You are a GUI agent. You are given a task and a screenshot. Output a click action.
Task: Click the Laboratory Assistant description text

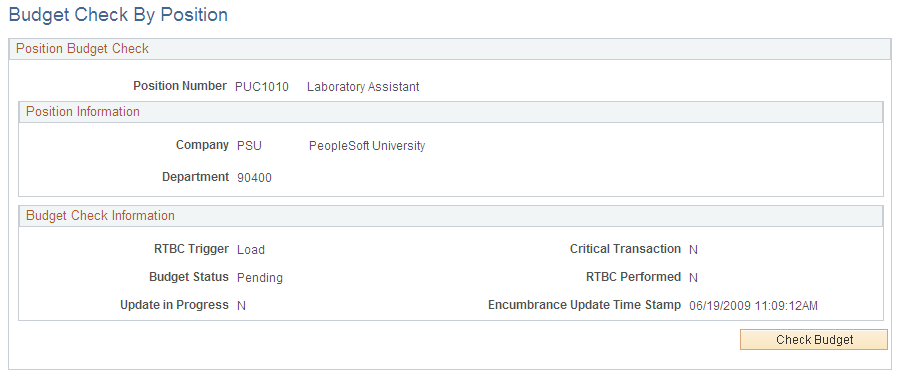[363, 87]
